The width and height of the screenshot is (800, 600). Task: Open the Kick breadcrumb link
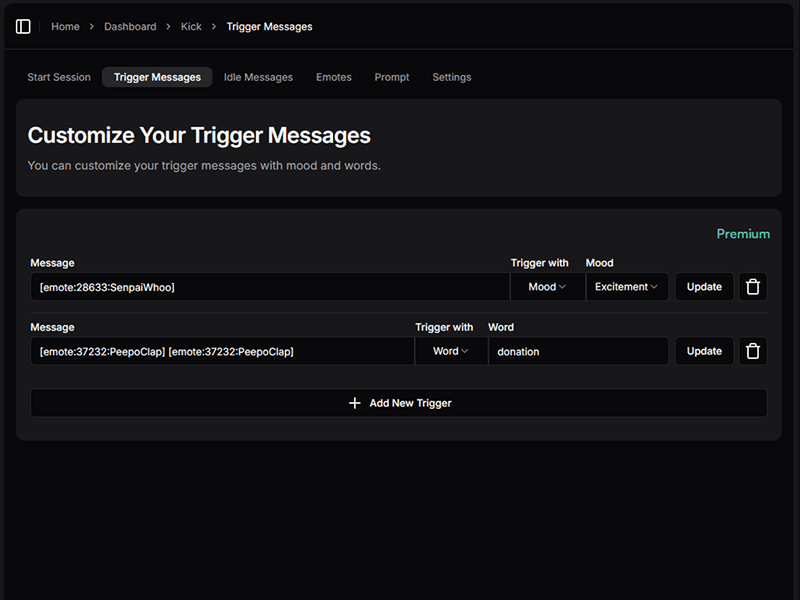coord(191,27)
